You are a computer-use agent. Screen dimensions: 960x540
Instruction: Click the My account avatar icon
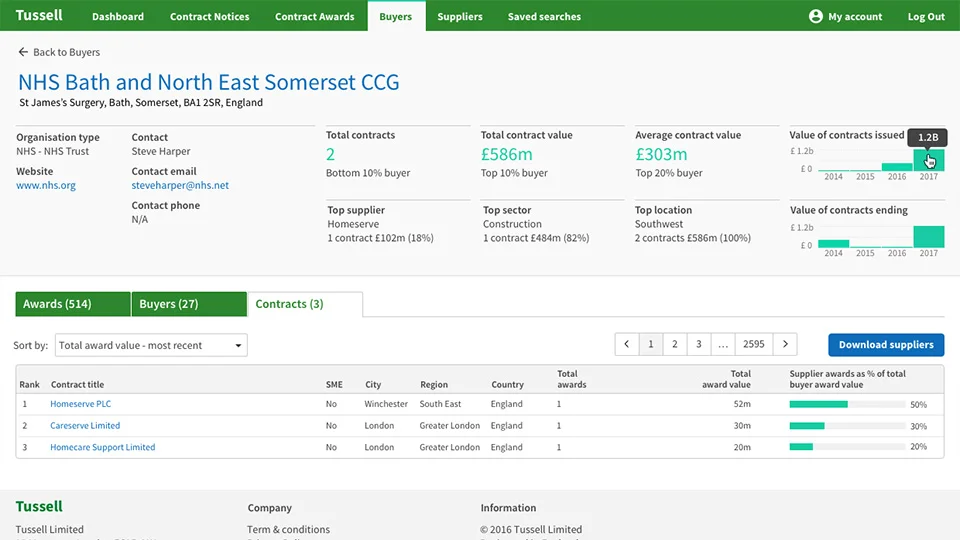(816, 17)
